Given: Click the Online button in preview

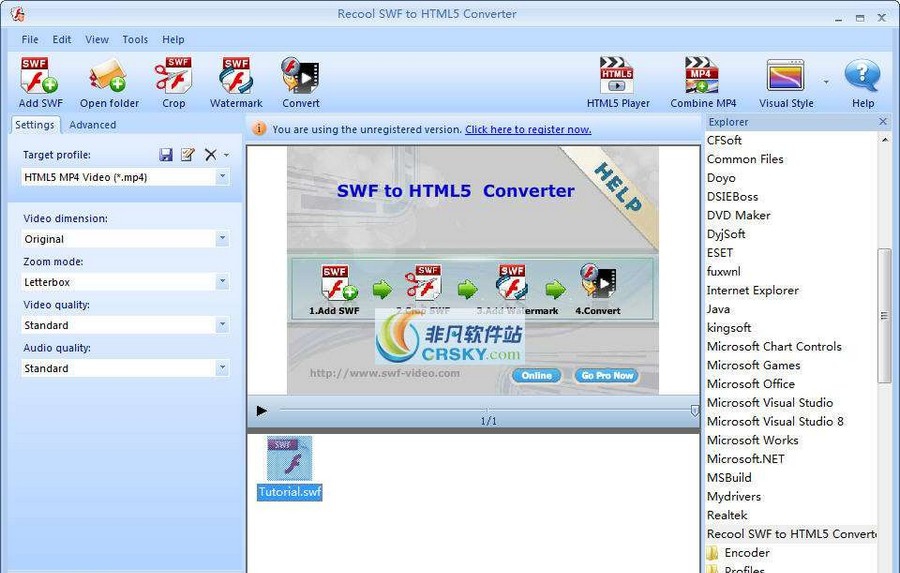Looking at the screenshot, I should [x=536, y=375].
